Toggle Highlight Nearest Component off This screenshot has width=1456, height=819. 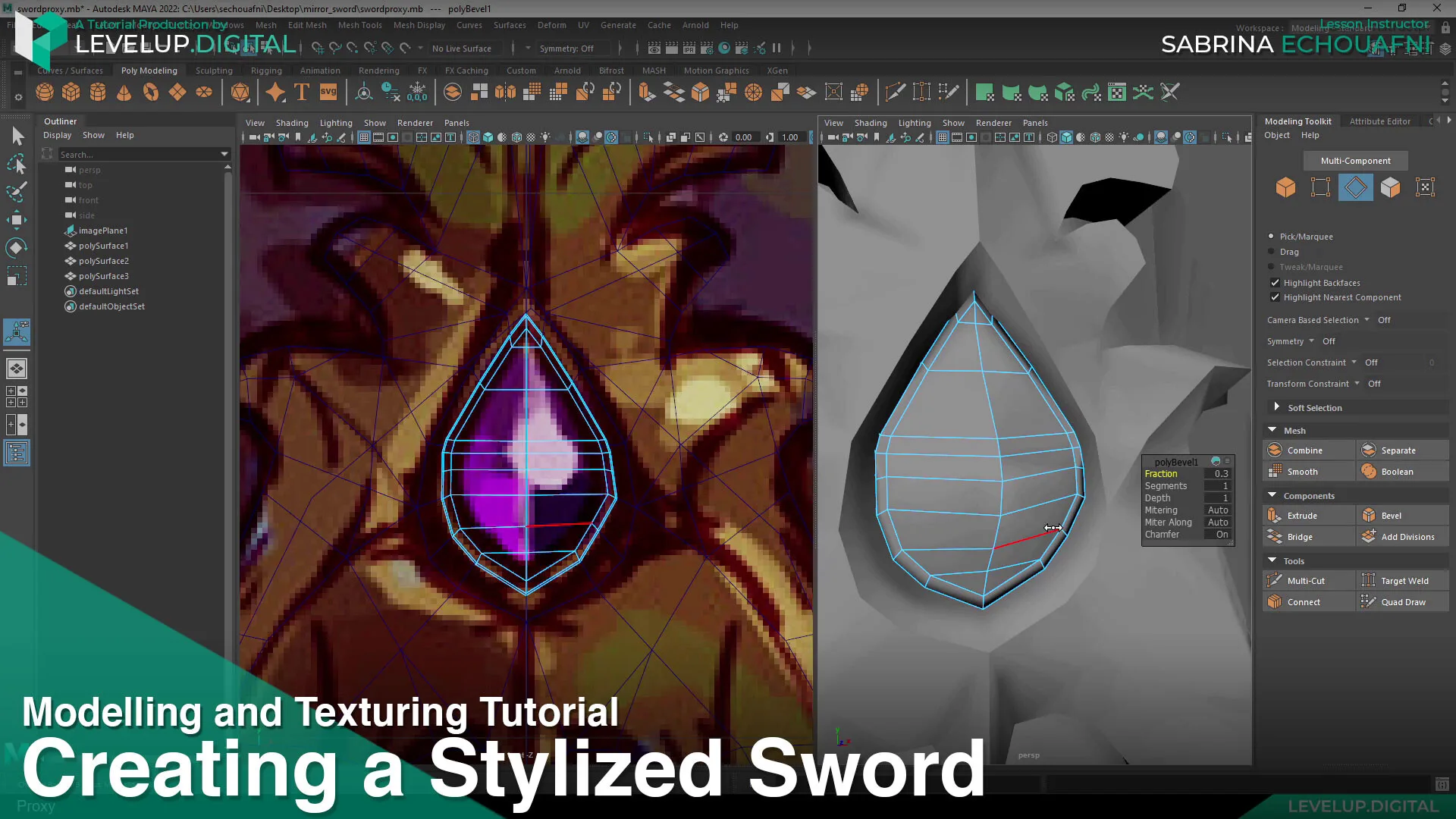tap(1276, 297)
